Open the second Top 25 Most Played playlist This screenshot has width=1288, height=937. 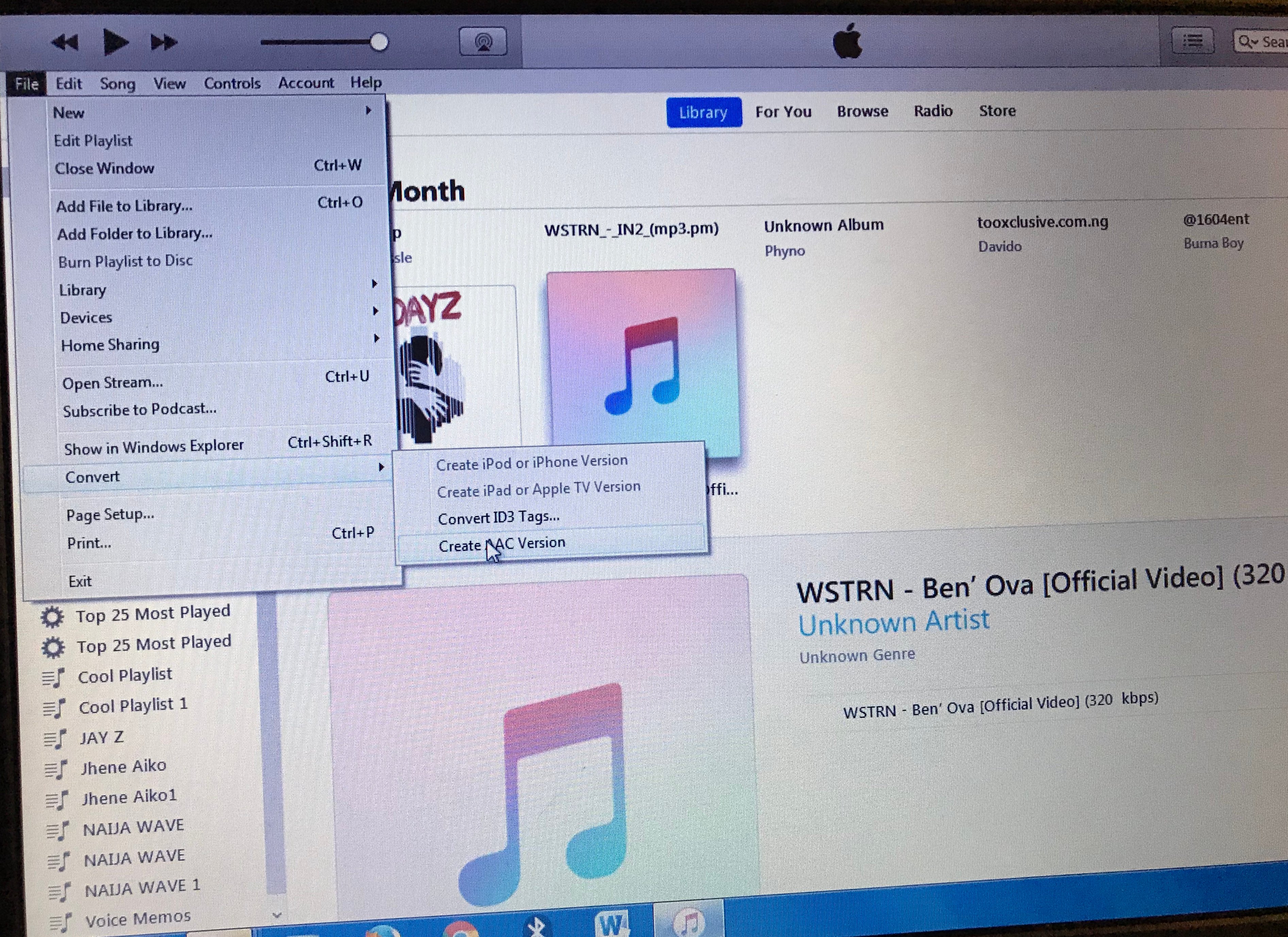(x=154, y=644)
